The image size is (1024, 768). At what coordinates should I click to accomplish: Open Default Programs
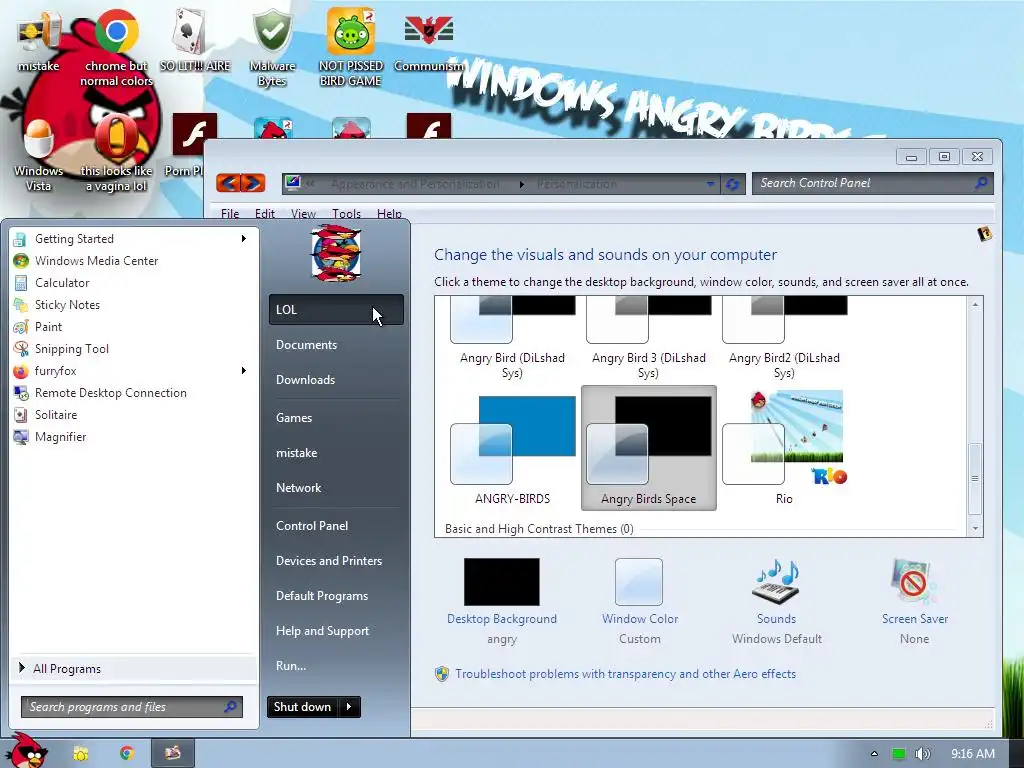336,596
